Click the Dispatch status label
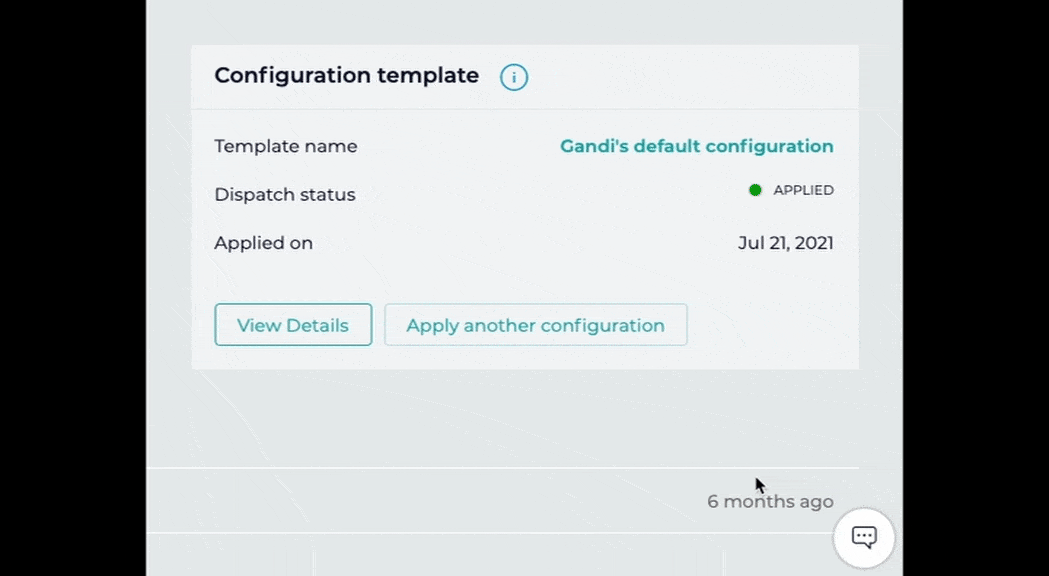This screenshot has height=576, width=1049. click(x=284, y=195)
